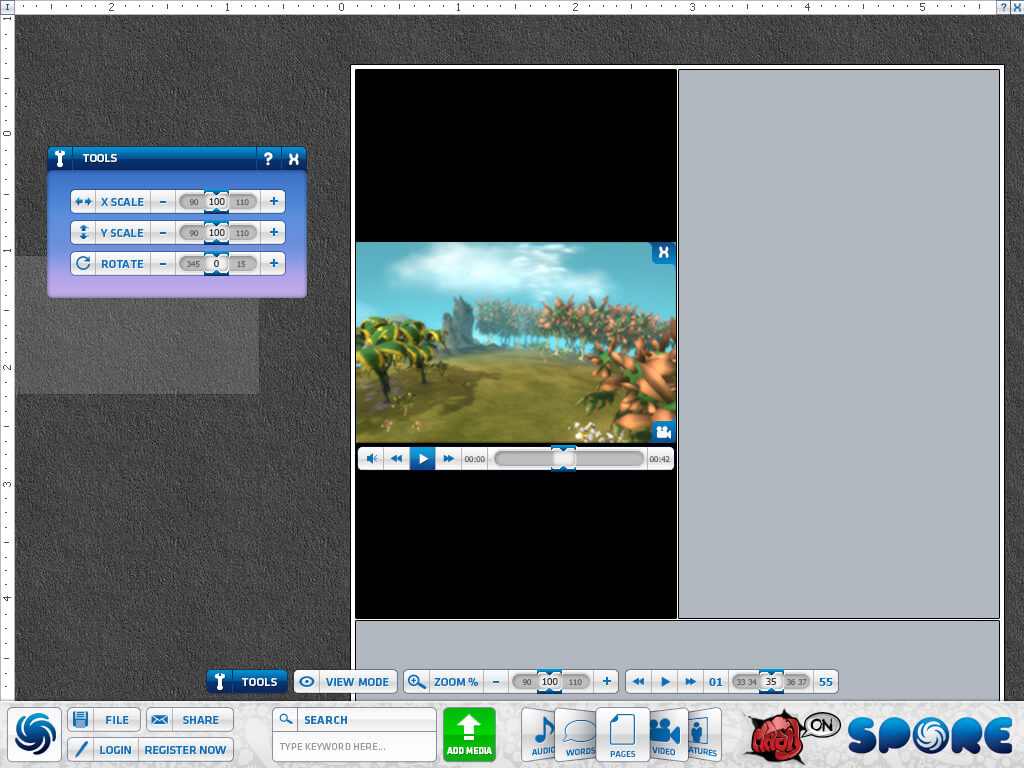Mute the video sound
1024x768 pixels.
tap(372, 459)
